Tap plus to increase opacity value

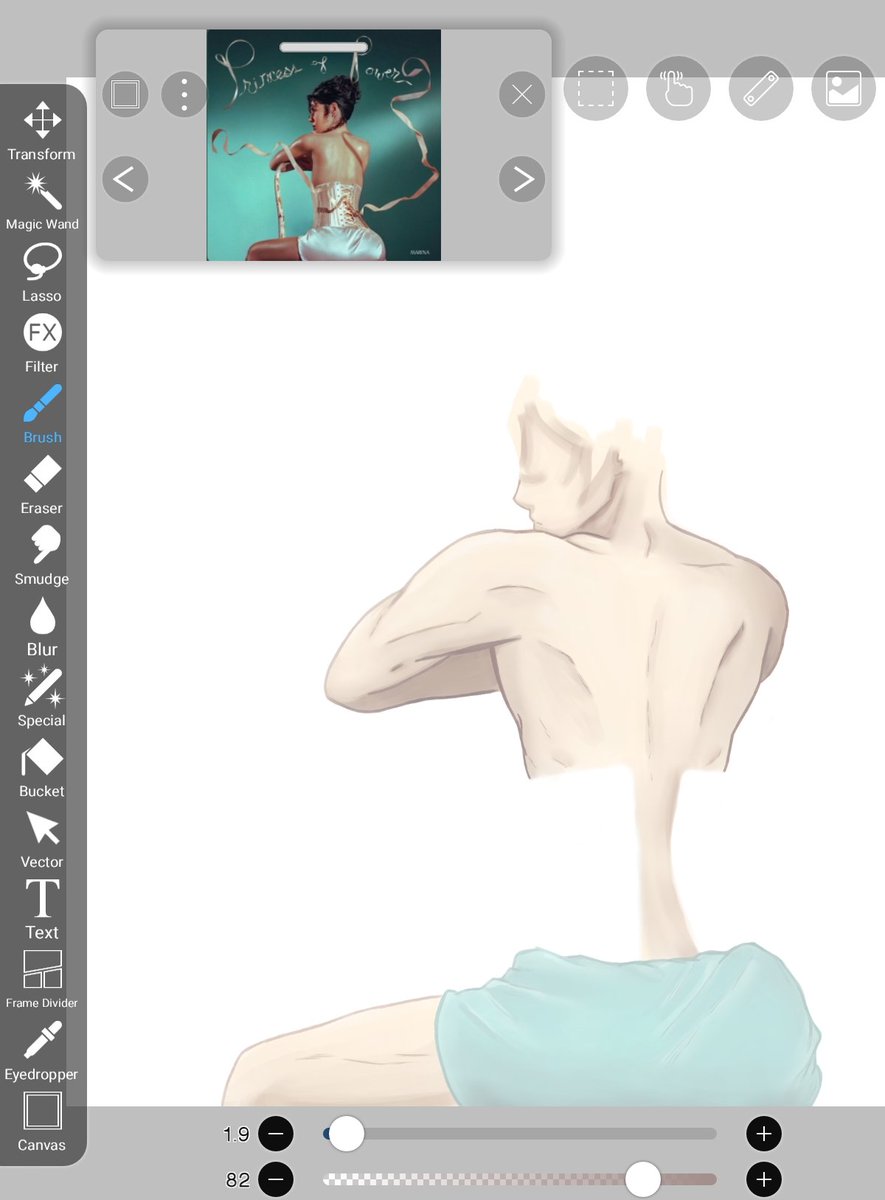[x=763, y=1178]
